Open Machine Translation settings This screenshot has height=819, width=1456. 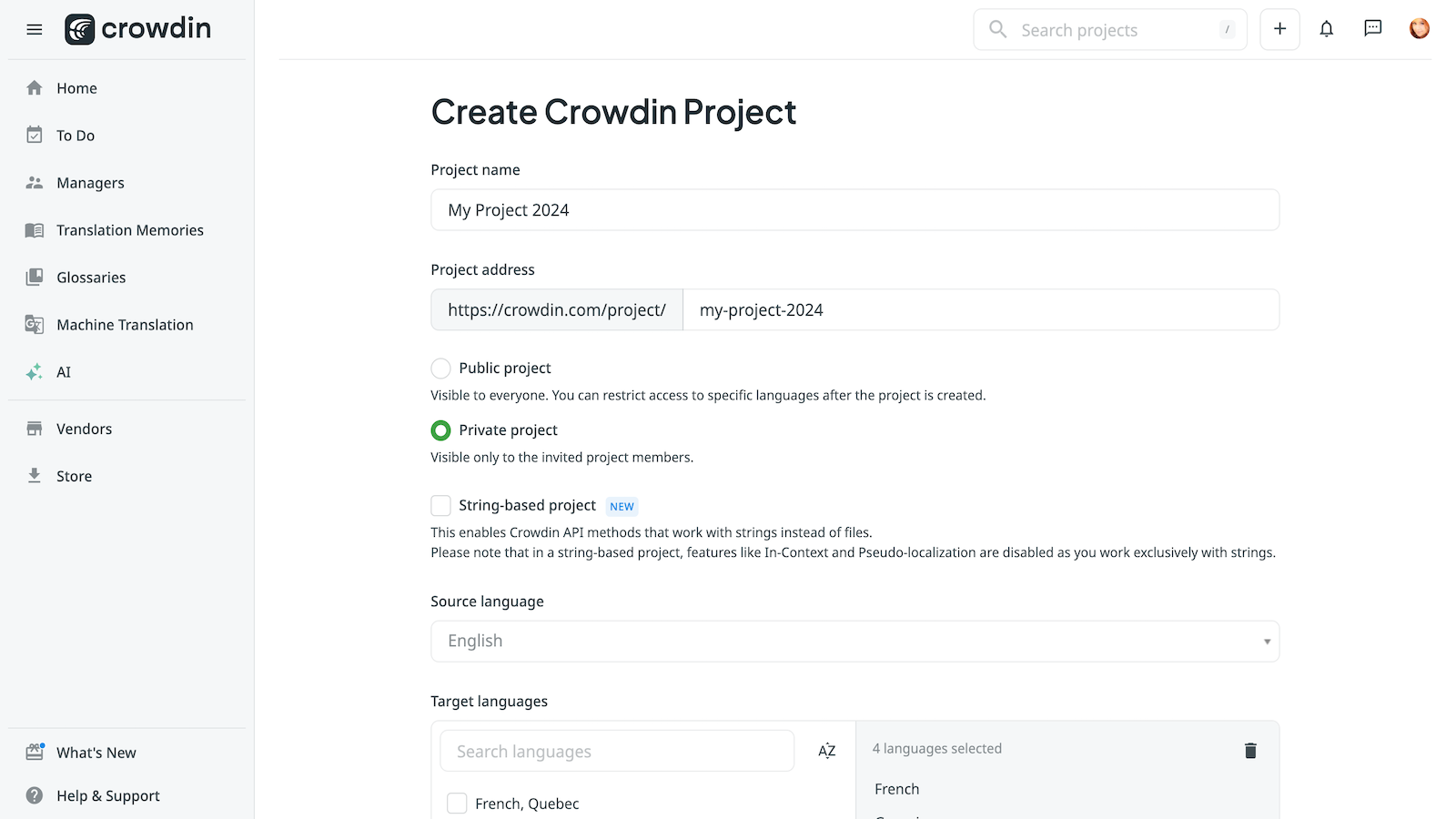(x=125, y=325)
